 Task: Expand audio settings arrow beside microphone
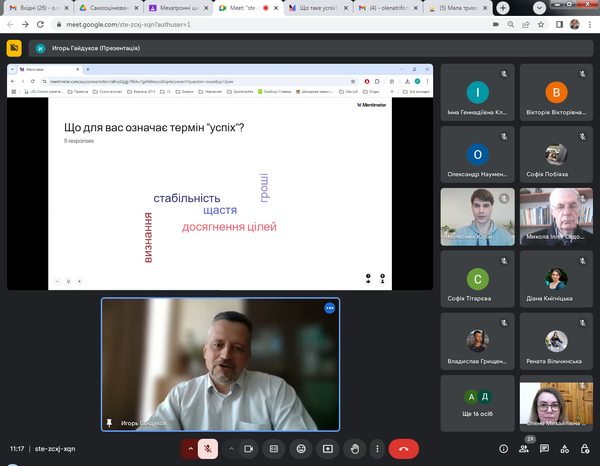click(188, 449)
